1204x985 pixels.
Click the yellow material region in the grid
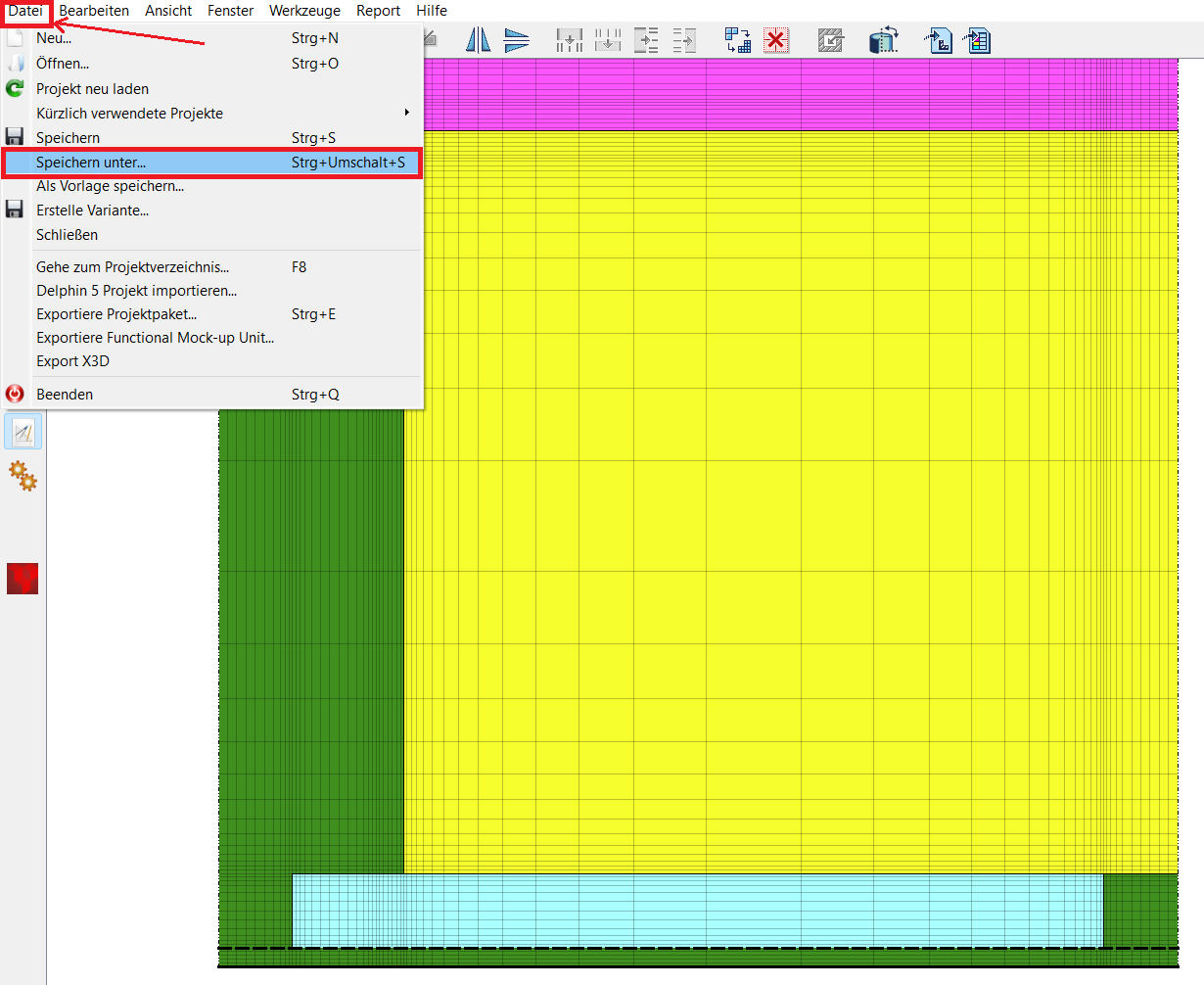[x=791, y=501]
